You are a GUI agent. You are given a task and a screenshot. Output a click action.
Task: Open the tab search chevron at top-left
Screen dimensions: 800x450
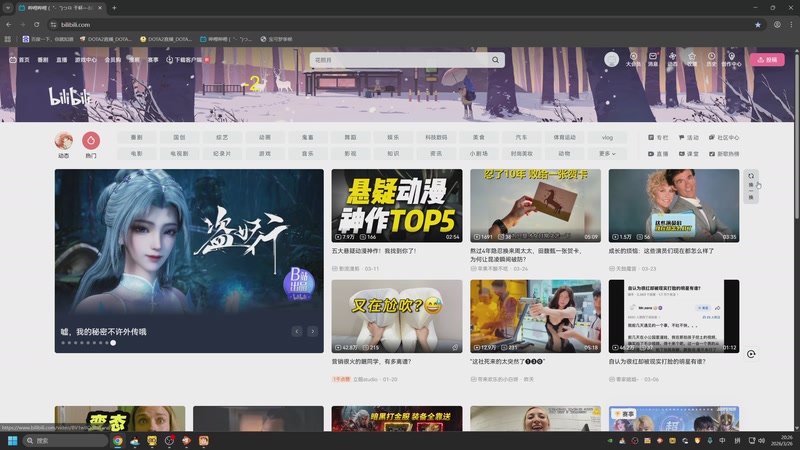[x=8, y=8]
